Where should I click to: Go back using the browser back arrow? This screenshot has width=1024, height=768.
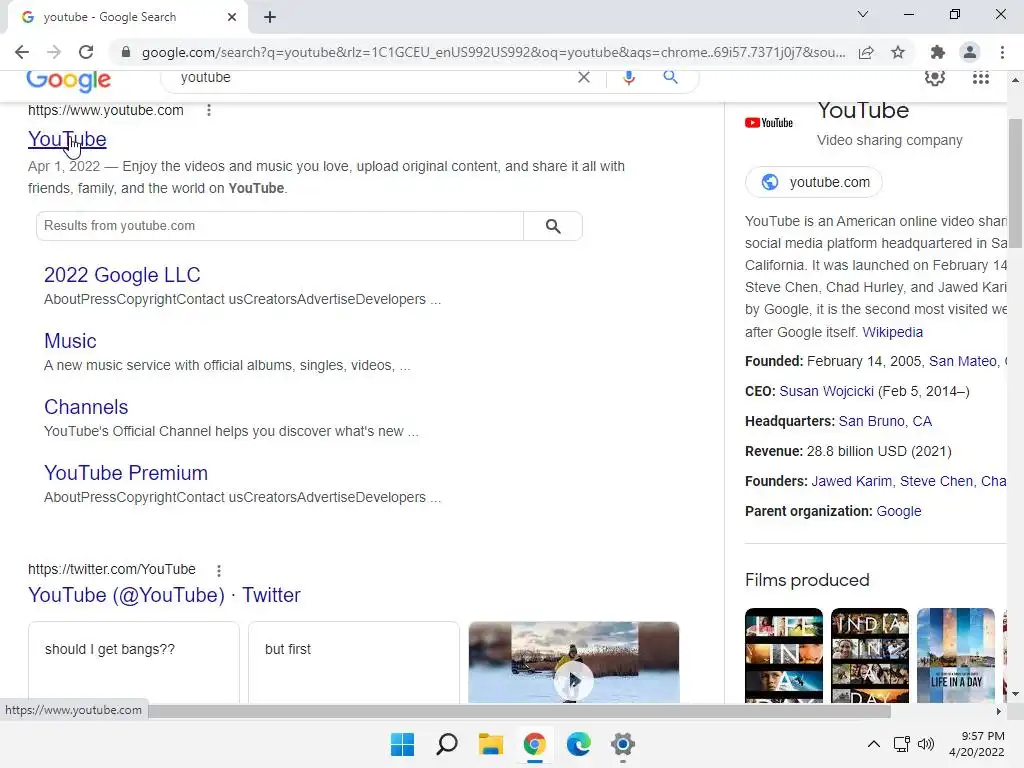(x=22, y=52)
